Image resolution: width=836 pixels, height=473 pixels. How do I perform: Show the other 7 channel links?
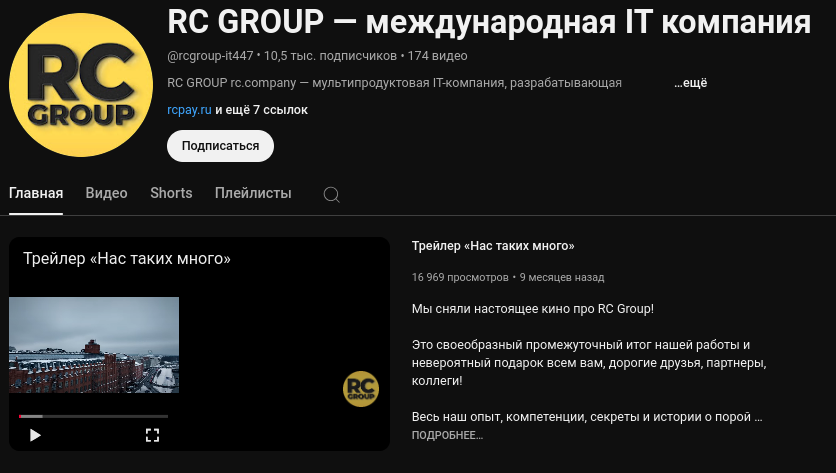261,110
